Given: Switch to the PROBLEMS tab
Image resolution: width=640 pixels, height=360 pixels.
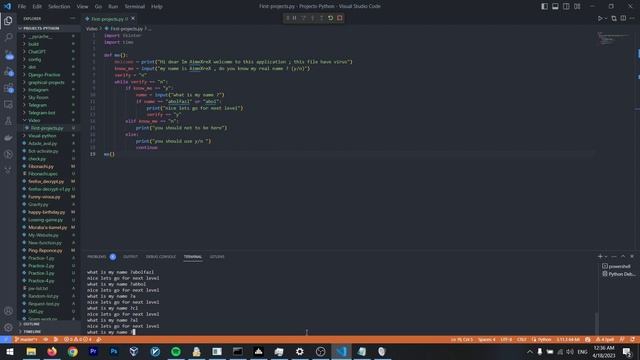Looking at the screenshot, I should pos(97,257).
